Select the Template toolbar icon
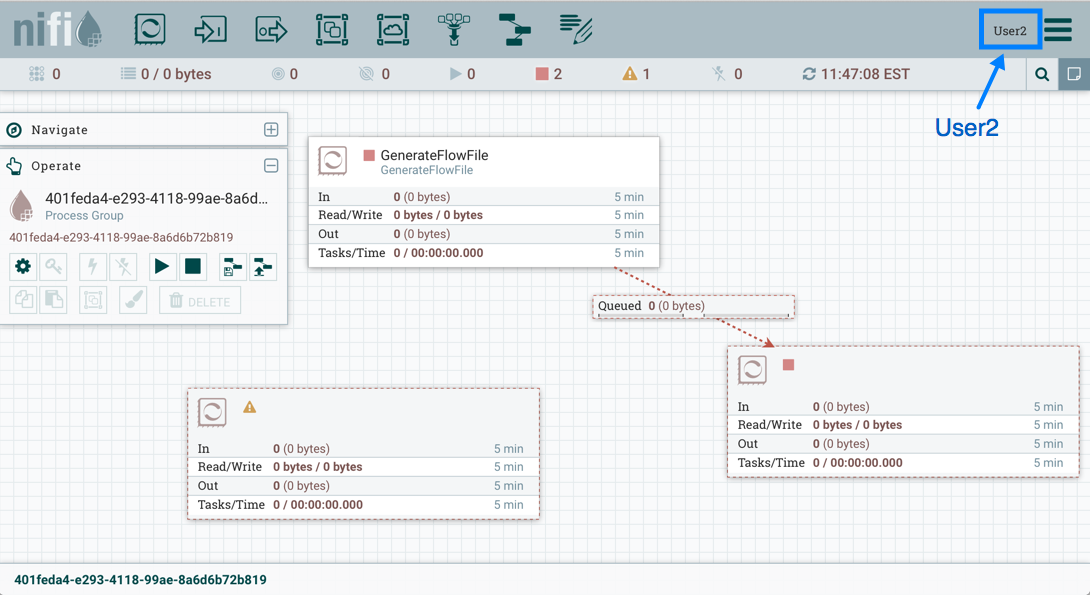This screenshot has width=1090, height=595. [x=515, y=29]
